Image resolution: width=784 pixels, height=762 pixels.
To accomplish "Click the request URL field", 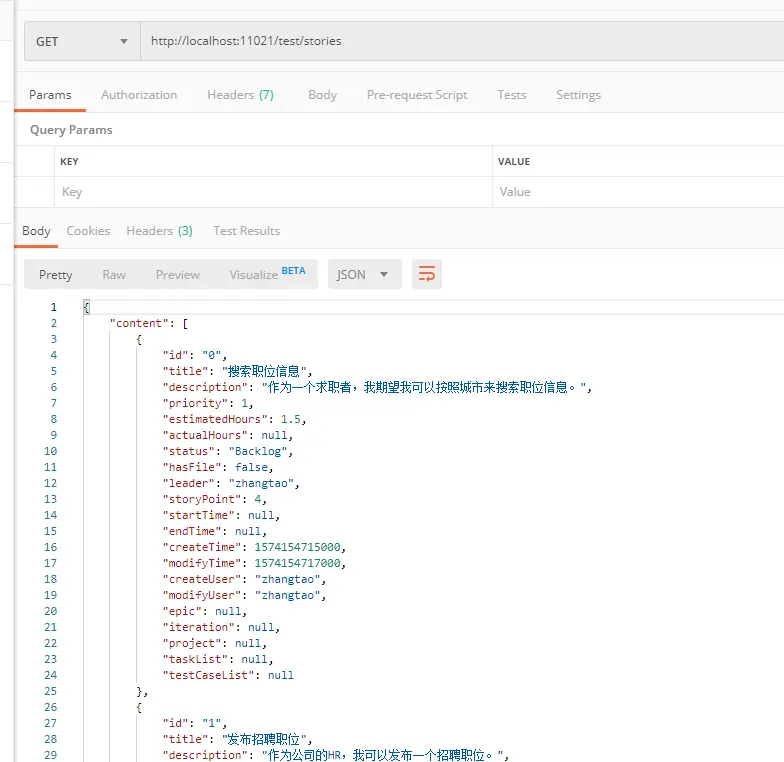I will coord(462,41).
